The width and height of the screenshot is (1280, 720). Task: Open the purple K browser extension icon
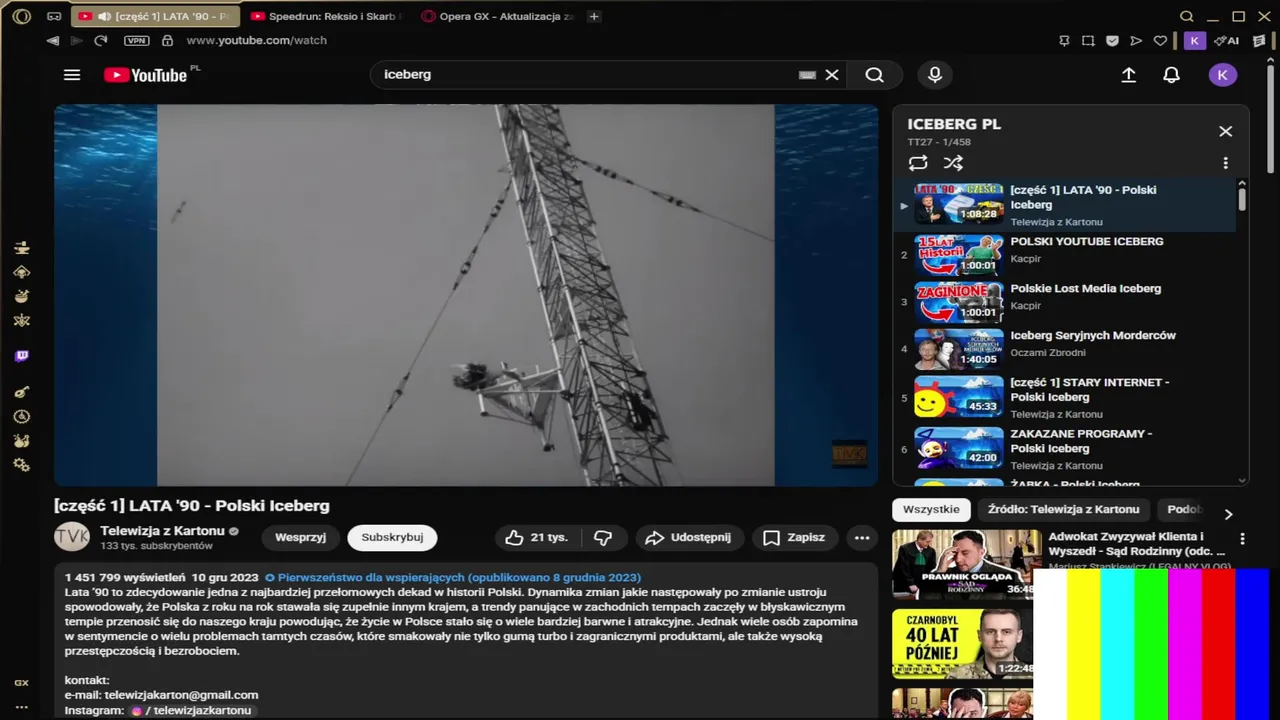(1194, 41)
